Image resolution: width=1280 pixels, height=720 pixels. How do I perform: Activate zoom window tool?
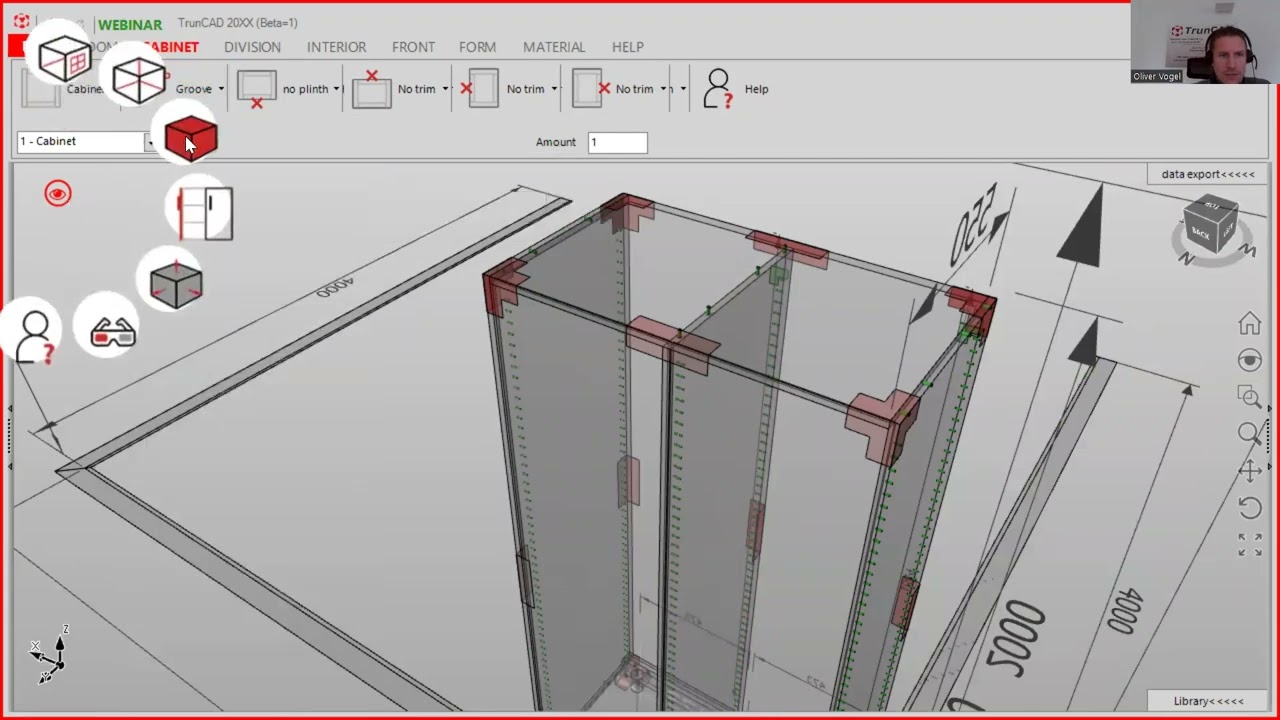click(x=1249, y=396)
